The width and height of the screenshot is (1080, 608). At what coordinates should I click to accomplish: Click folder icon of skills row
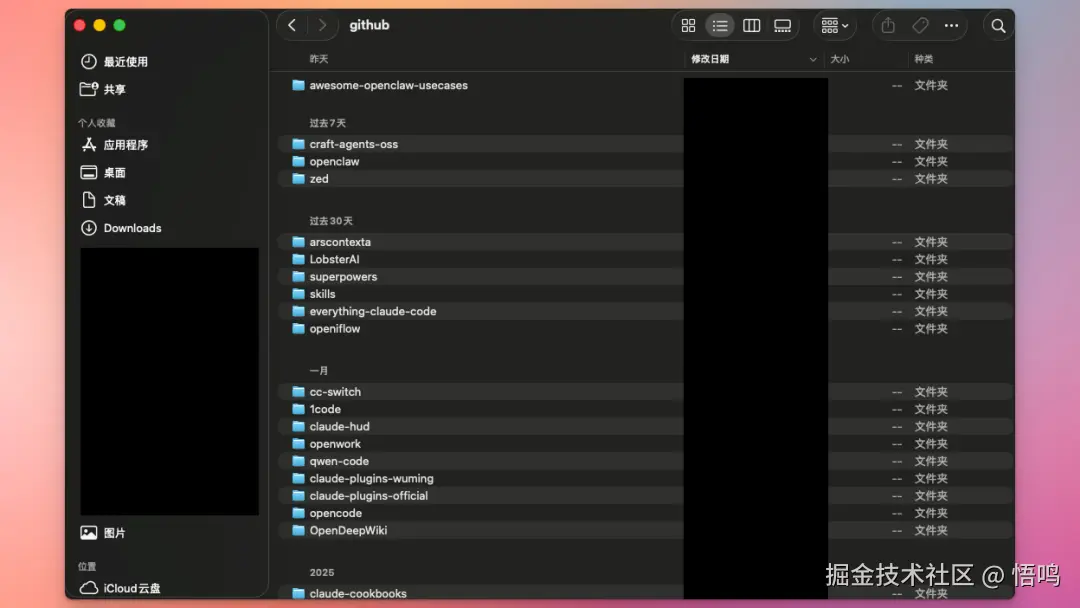(x=298, y=294)
